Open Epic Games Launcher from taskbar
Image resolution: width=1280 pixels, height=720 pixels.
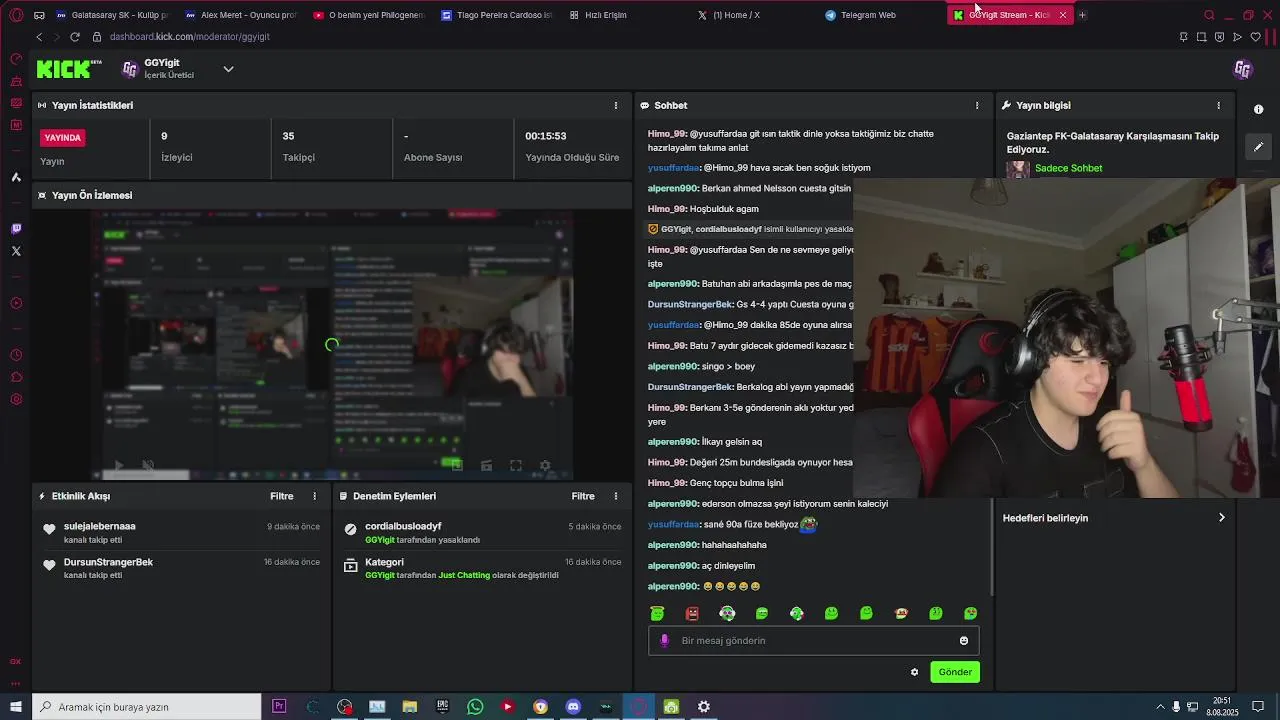click(x=442, y=707)
